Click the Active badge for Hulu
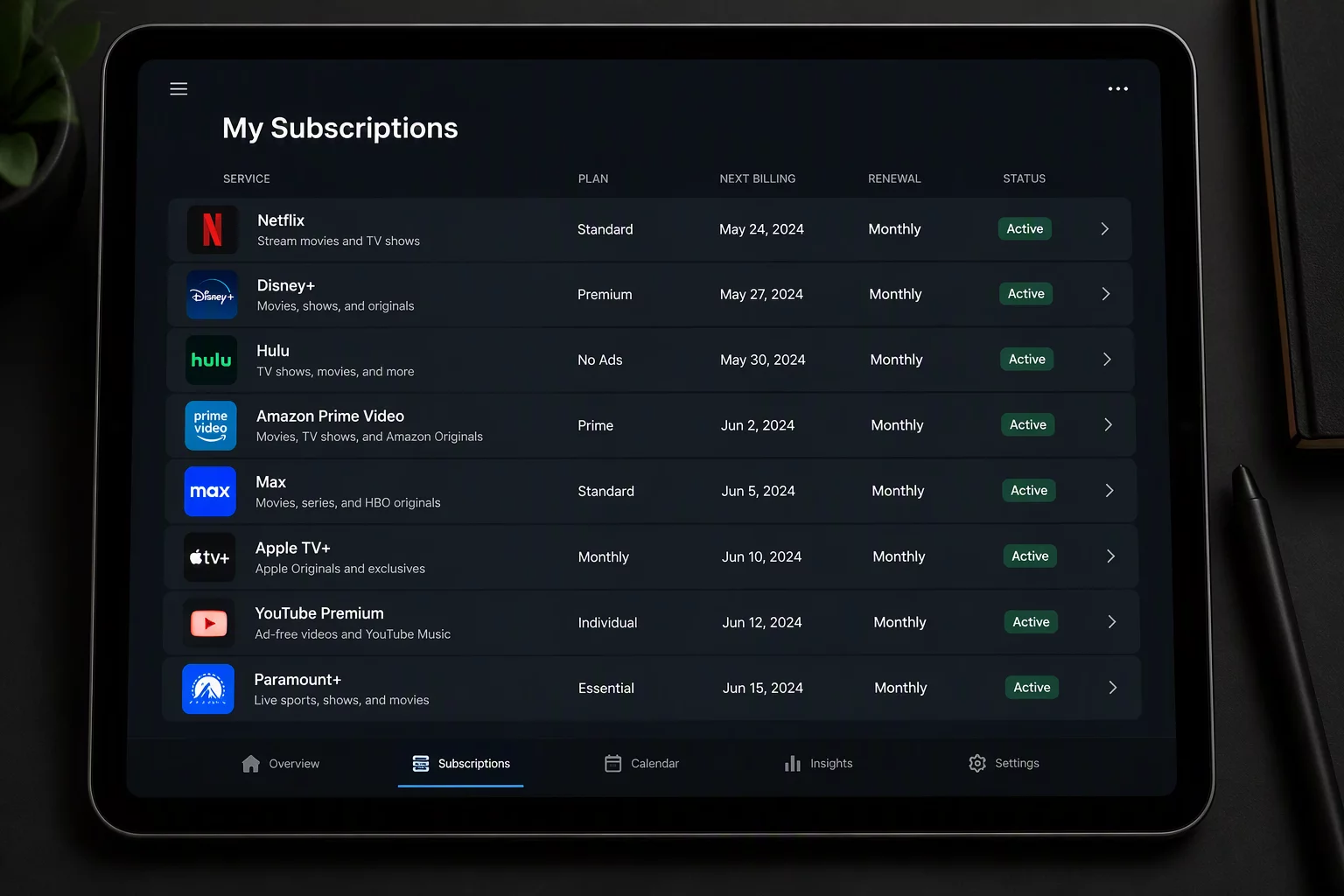The height and width of the screenshot is (896, 1344). click(x=1027, y=359)
